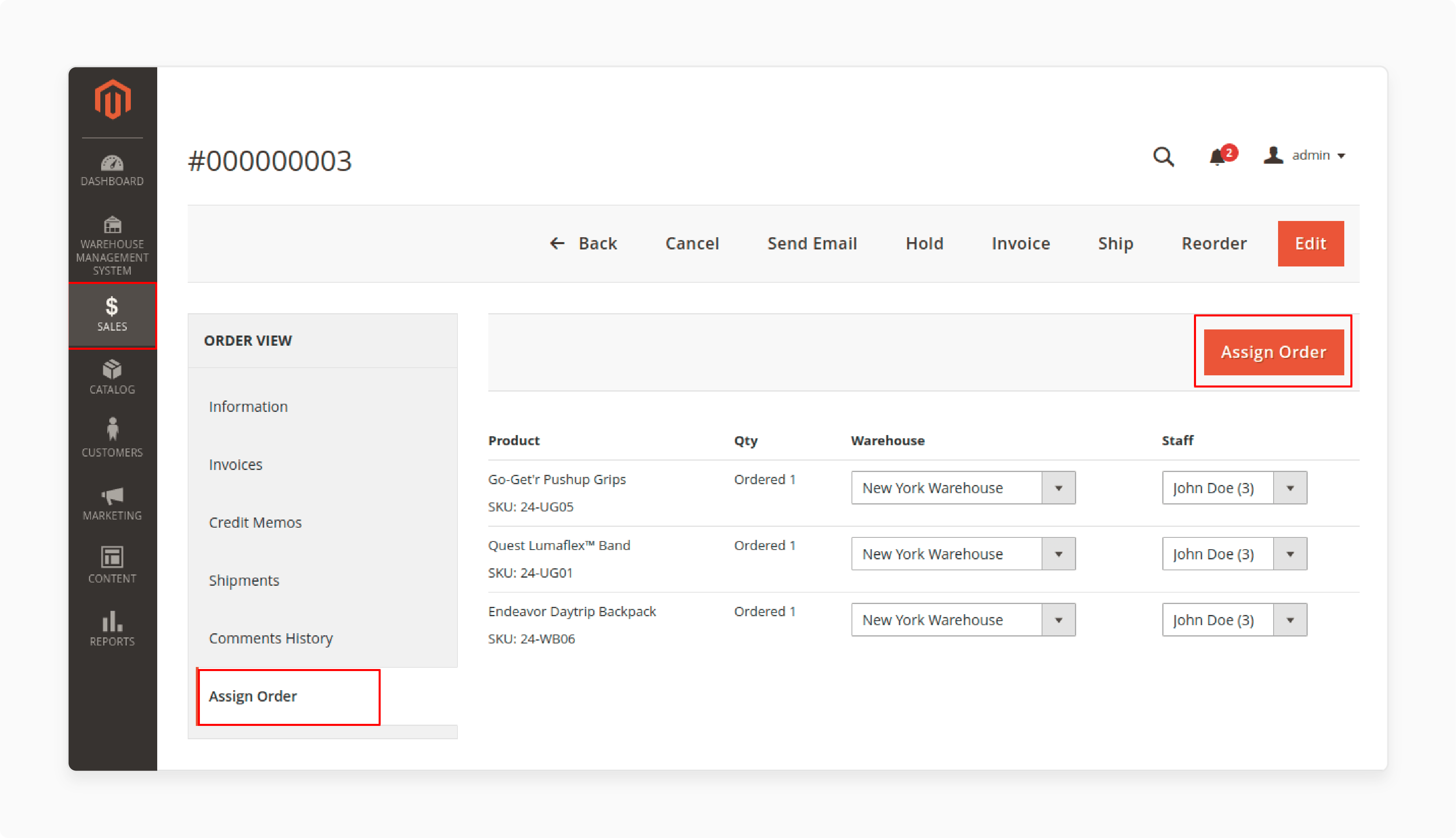Click the Warehouse column header
Image resolution: width=1456 pixels, height=838 pixels.
887,440
